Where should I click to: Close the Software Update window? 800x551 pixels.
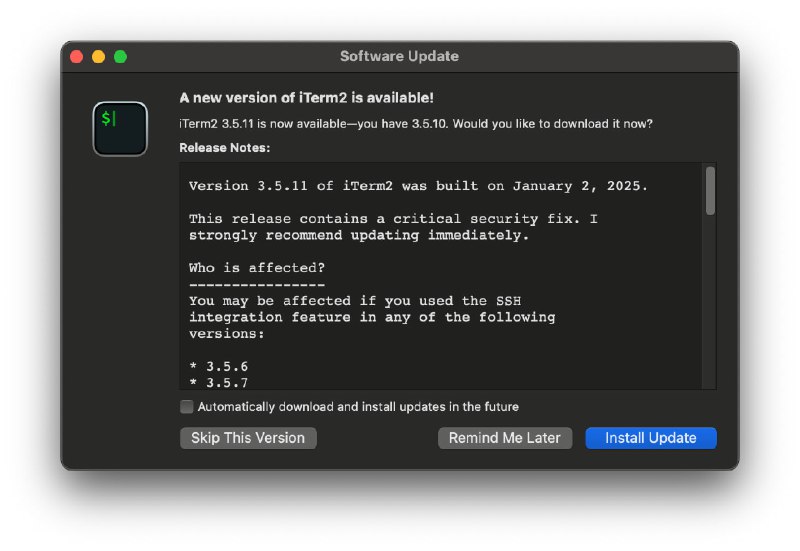click(76, 57)
